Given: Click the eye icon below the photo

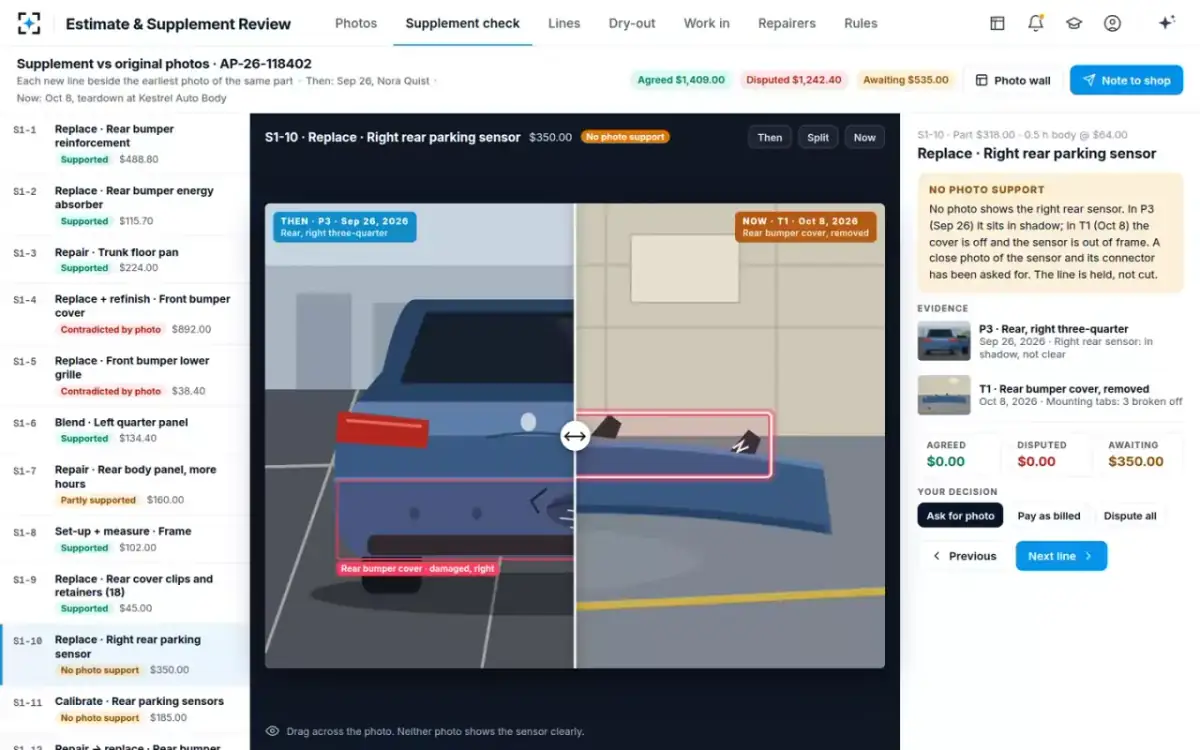Looking at the screenshot, I should tap(272, 731).
